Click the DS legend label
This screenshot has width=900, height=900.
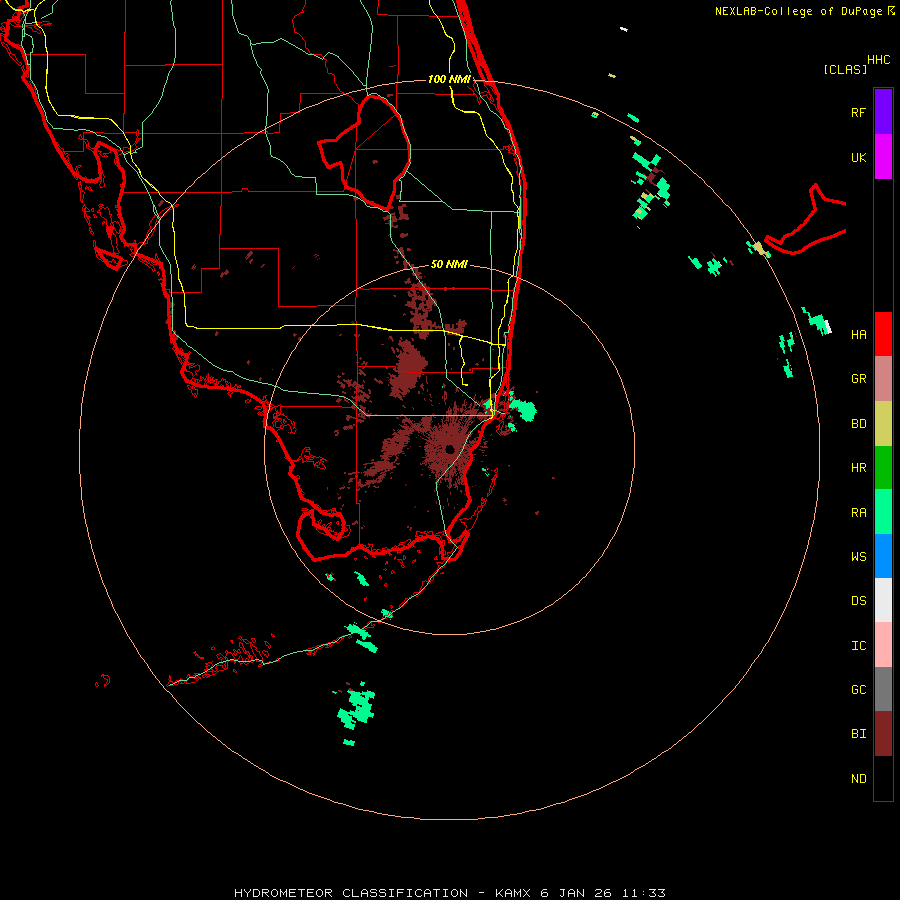pyautogui.click(x=859, y=600)
